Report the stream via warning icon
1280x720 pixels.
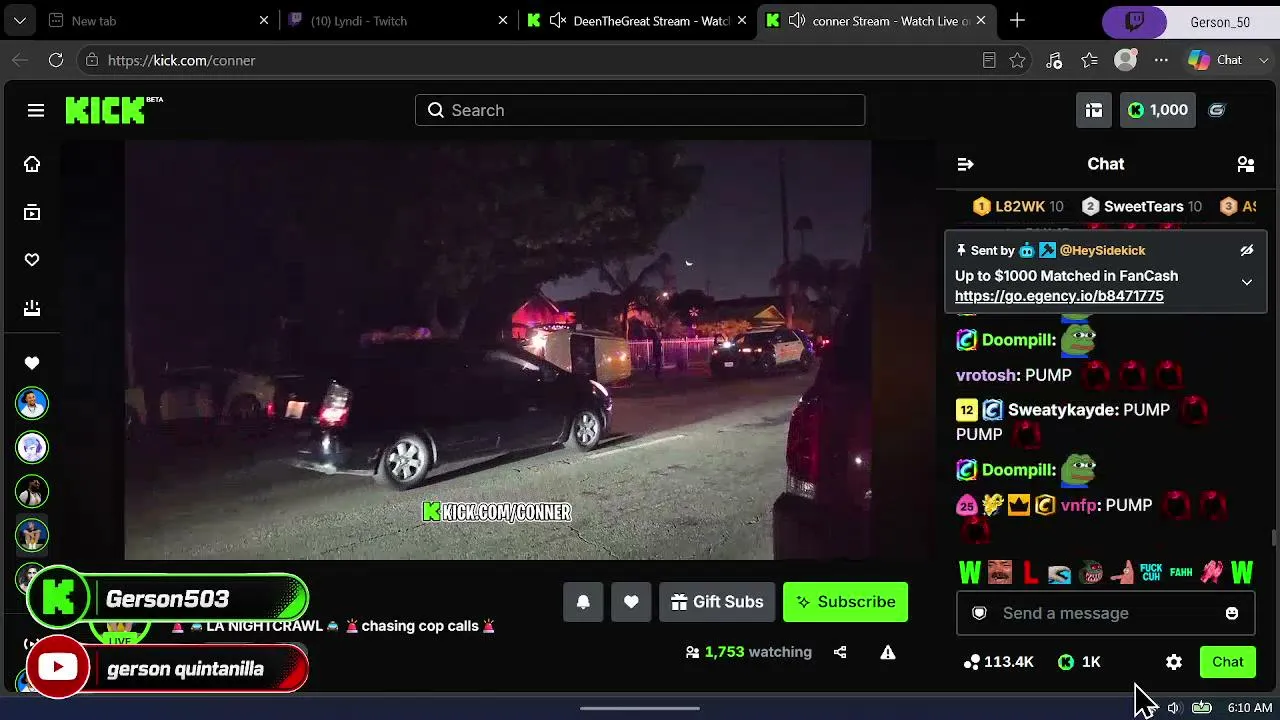point(887,652)
